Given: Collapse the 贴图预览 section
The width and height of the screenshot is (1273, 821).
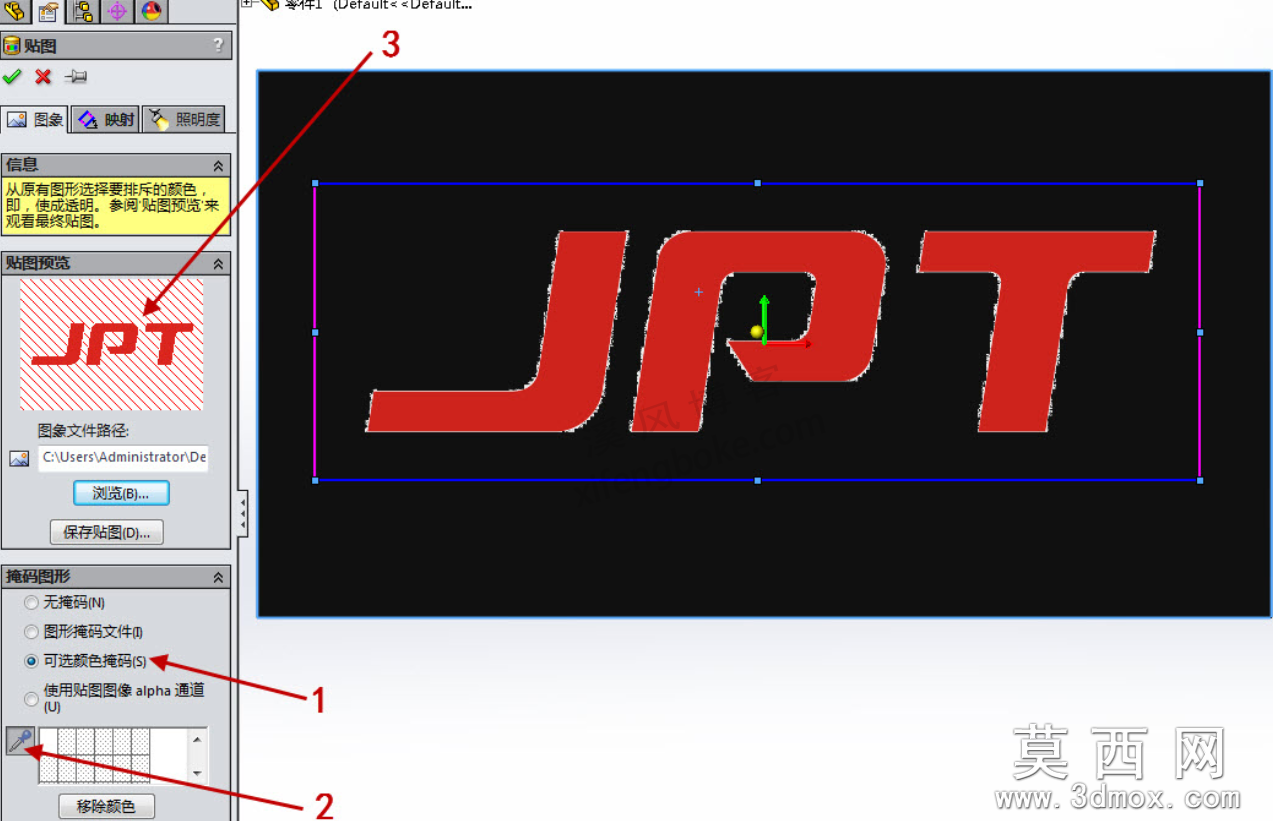Looking at the screenshot, I should [x=218, y=263].
